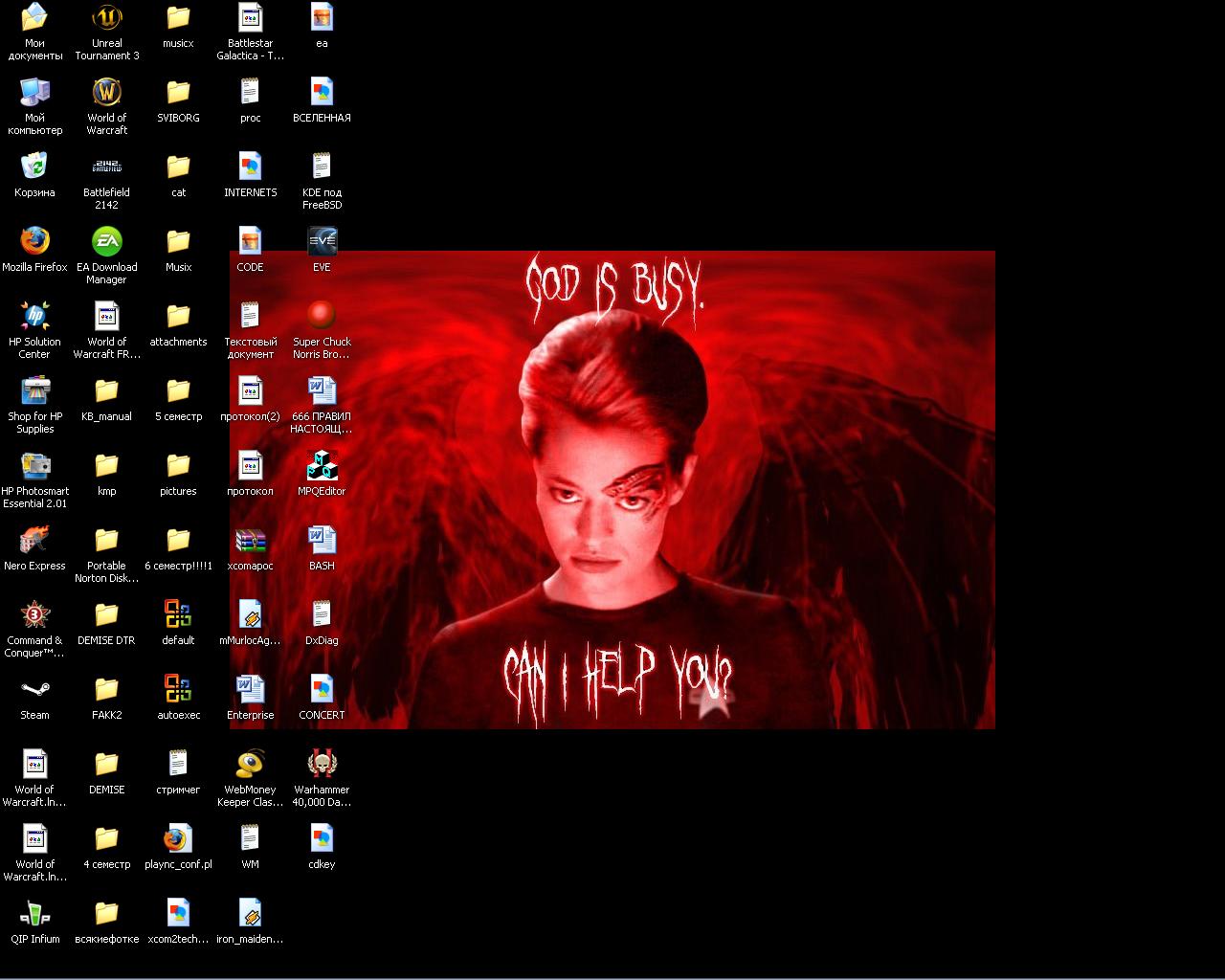Select the 666 ПРАВИЛ НАСТОЯЩ document
This screenshot has width=1225, height=980.
(x=322, y=390)
